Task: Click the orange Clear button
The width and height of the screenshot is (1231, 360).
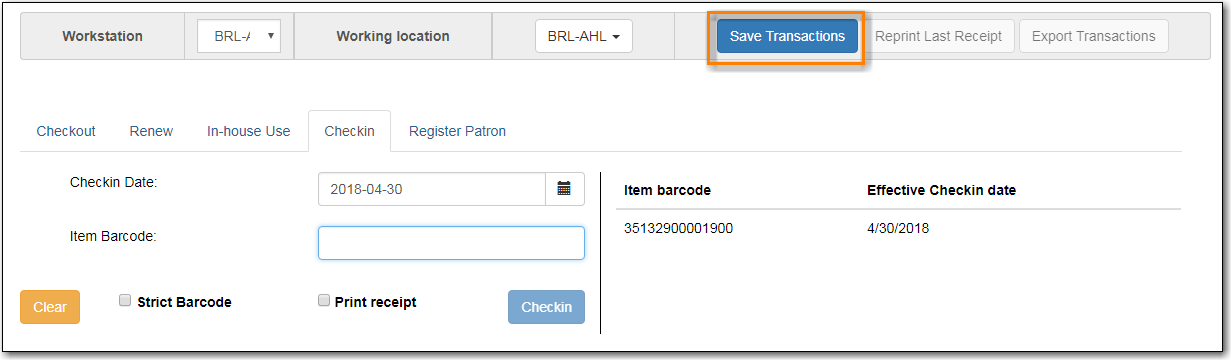Action: pos(50,307)
